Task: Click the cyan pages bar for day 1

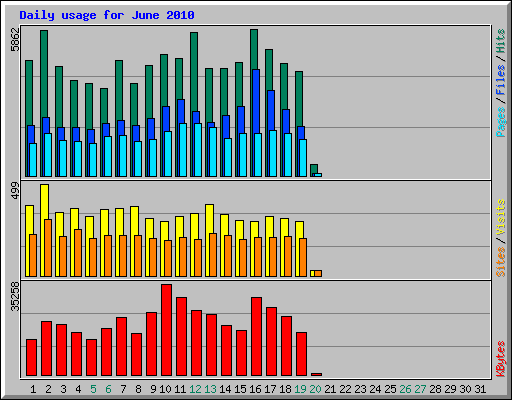Action: point(33,160)
